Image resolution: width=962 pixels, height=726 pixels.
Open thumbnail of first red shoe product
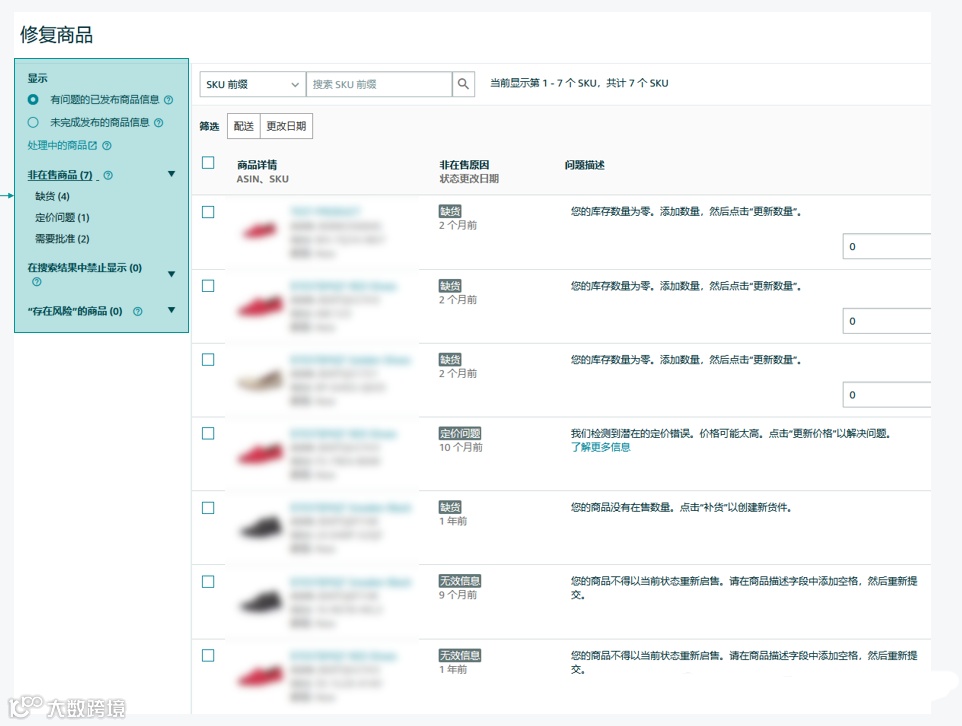pos(260,231)
